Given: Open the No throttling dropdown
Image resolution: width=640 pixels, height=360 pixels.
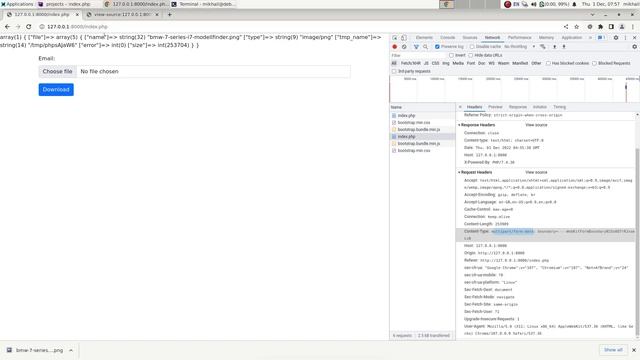Looking at the screenshot, I should point(519,47).
